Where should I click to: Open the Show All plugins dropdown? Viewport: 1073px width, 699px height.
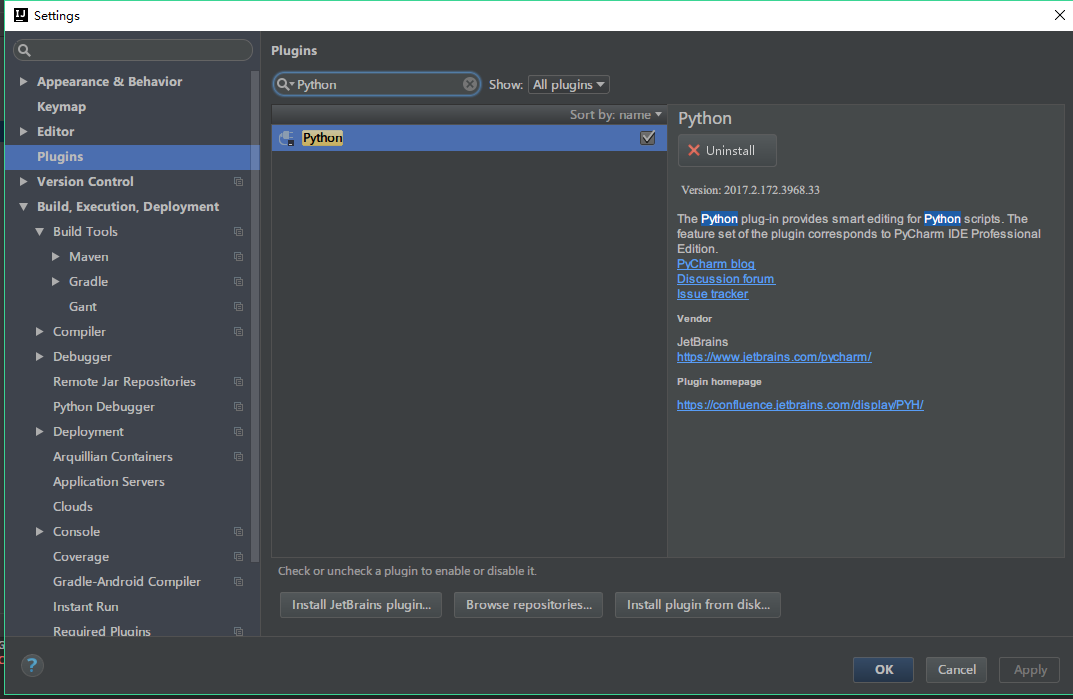(568, 84)
